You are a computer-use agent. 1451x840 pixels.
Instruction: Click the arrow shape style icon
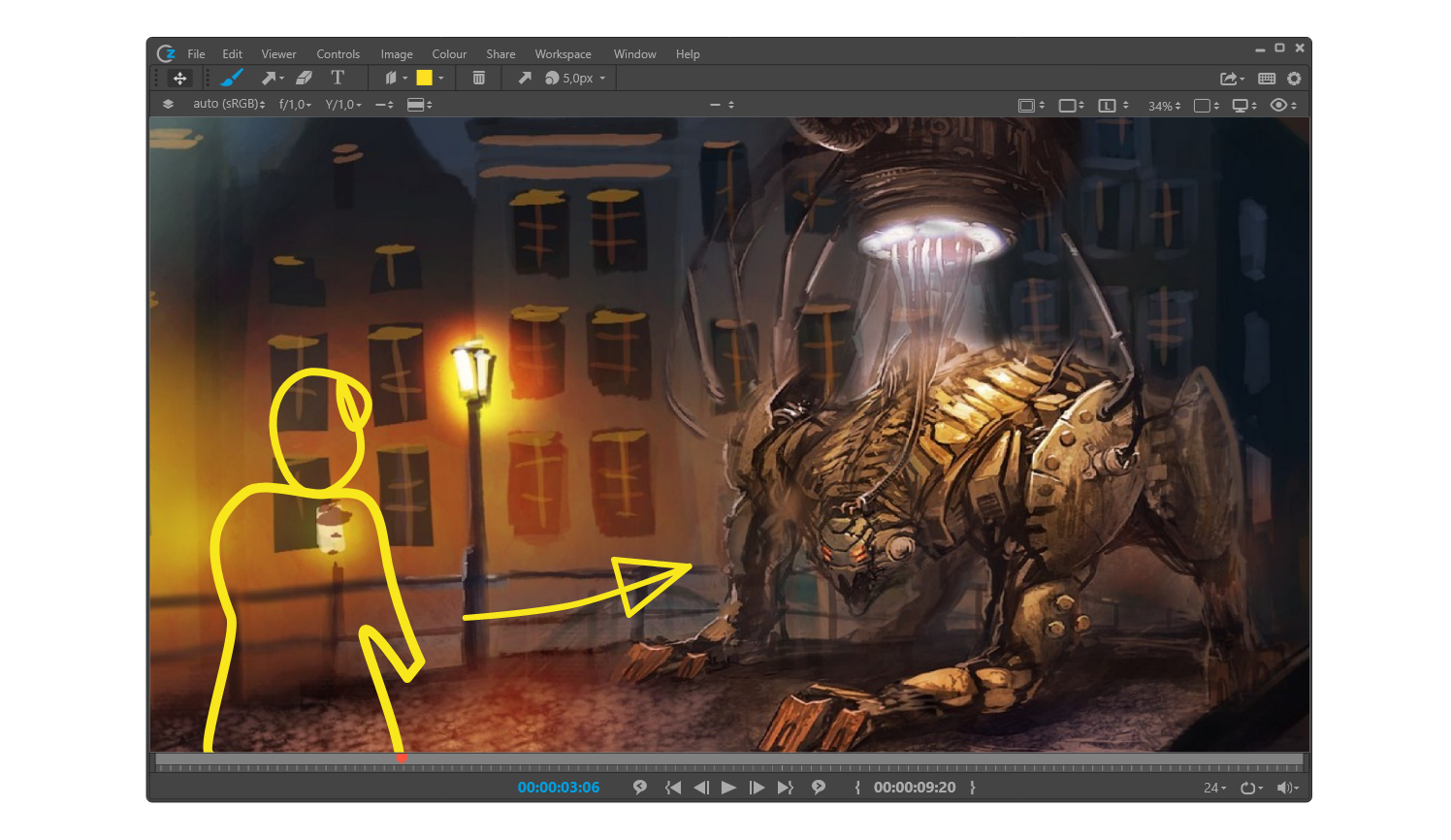[525, 78]
